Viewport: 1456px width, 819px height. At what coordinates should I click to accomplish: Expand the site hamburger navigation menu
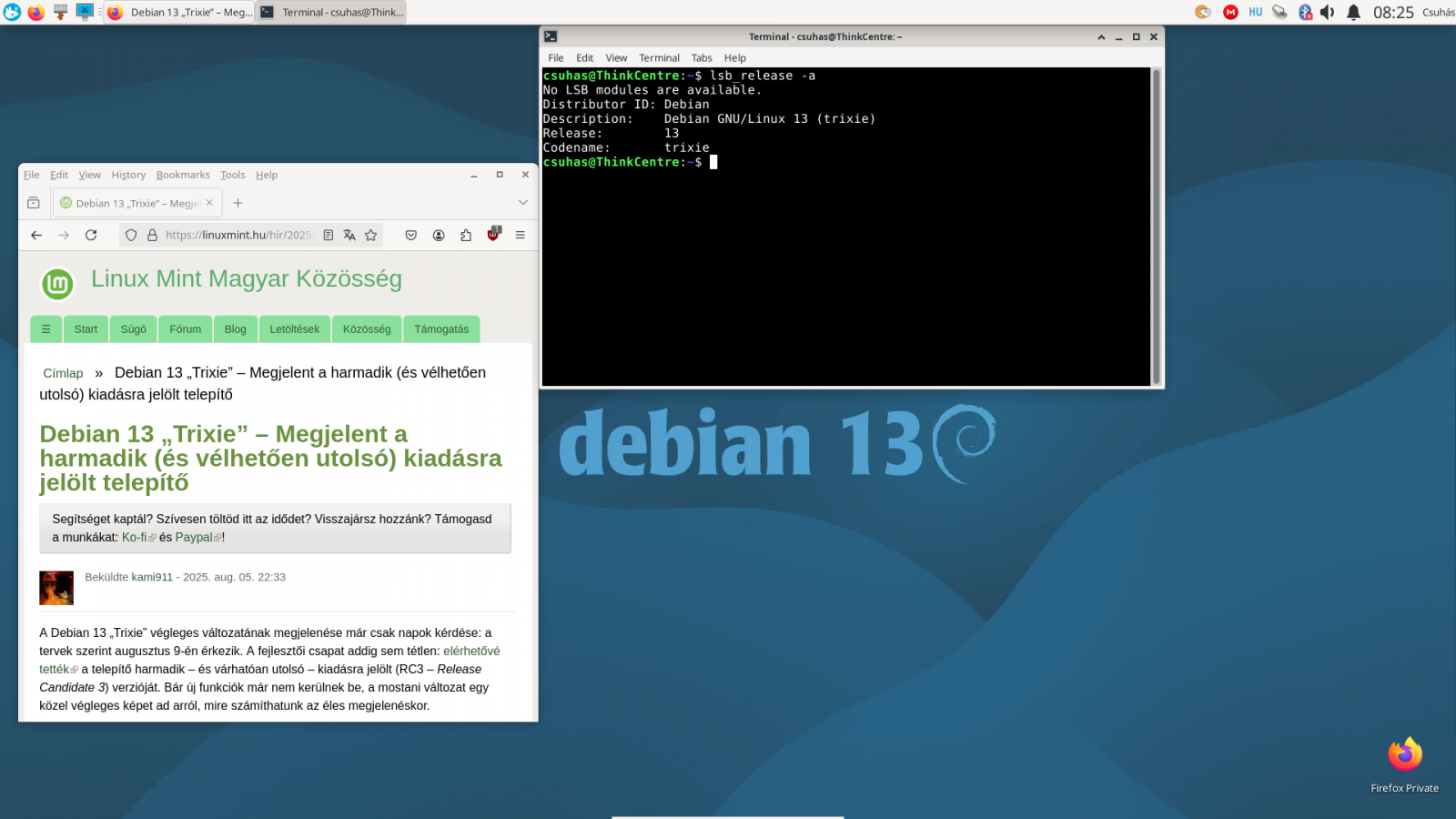(46, 329)
